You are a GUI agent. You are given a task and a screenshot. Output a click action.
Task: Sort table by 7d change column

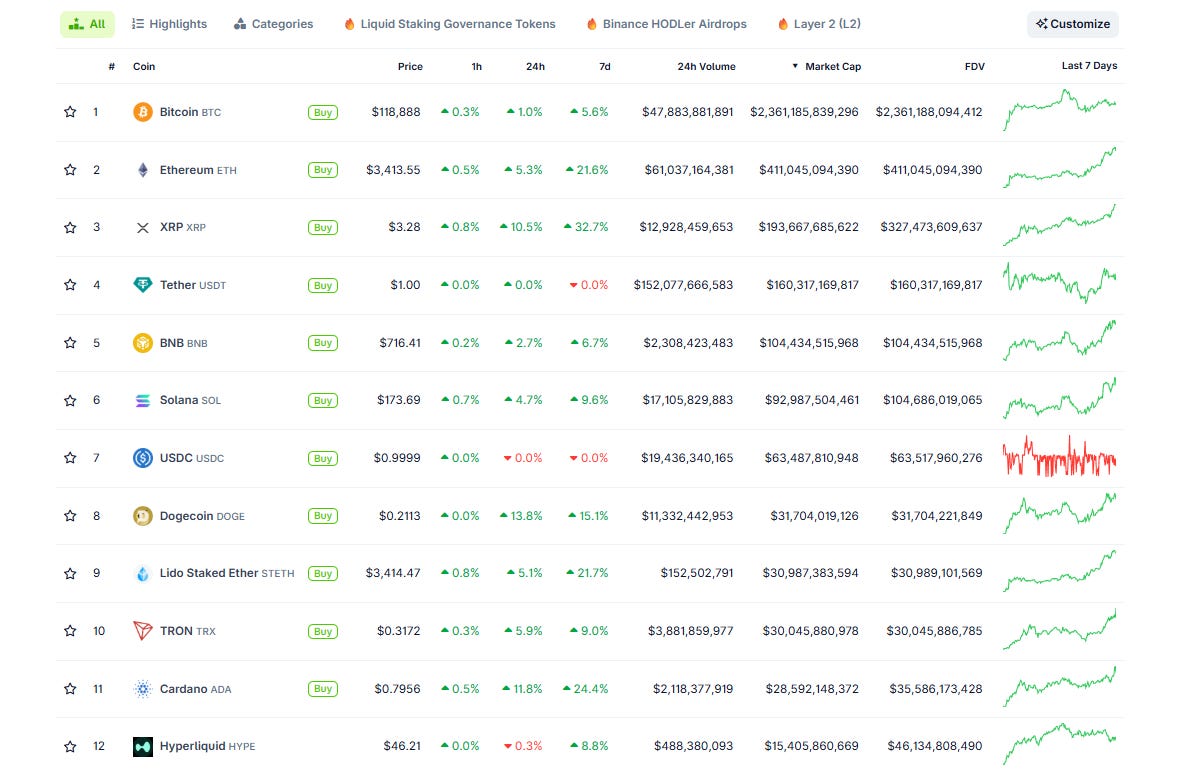pos(605,66)
